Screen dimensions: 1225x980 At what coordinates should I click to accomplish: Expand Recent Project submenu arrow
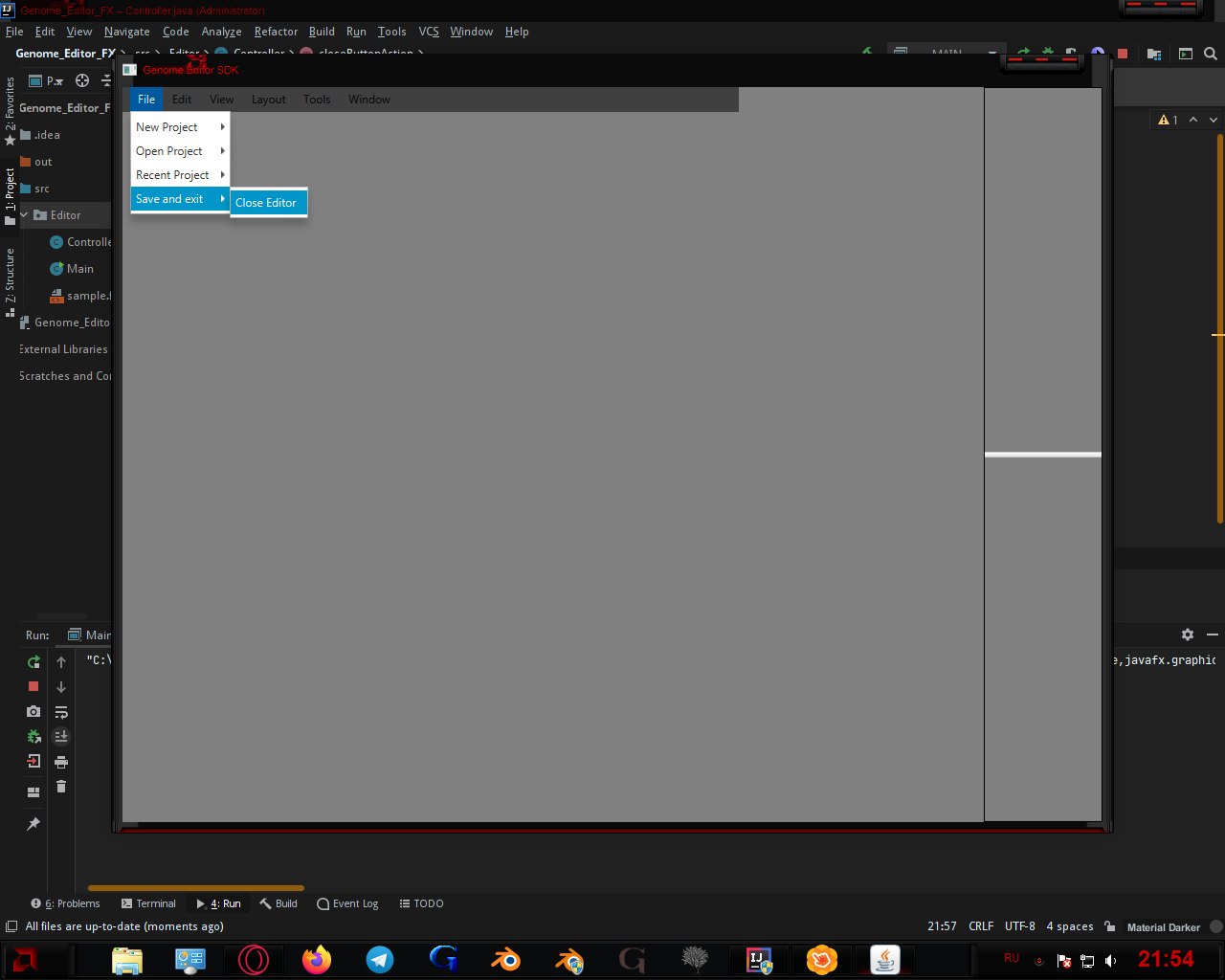[222, 174]
